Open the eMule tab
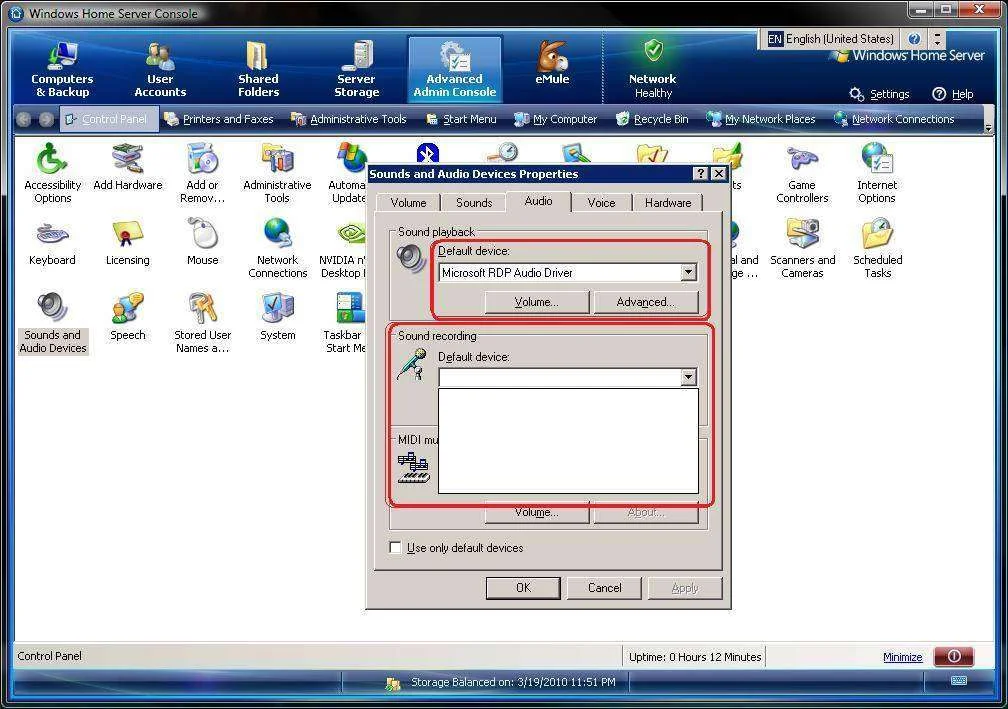 click(x=552, y=64)
